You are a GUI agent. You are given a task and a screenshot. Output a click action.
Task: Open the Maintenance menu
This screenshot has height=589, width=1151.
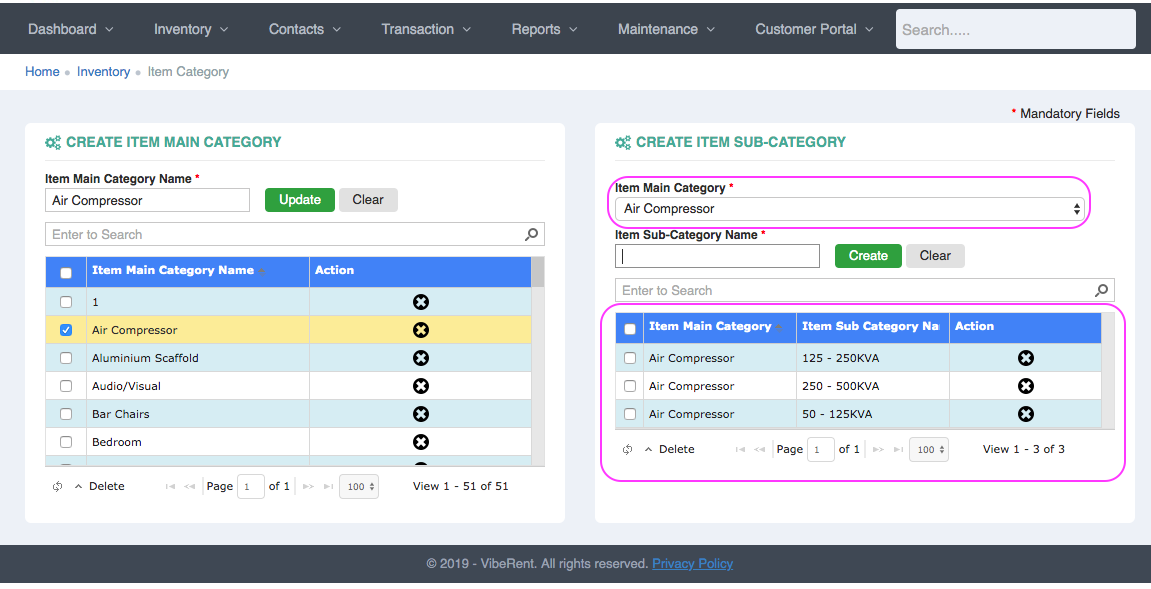point(665,29)
